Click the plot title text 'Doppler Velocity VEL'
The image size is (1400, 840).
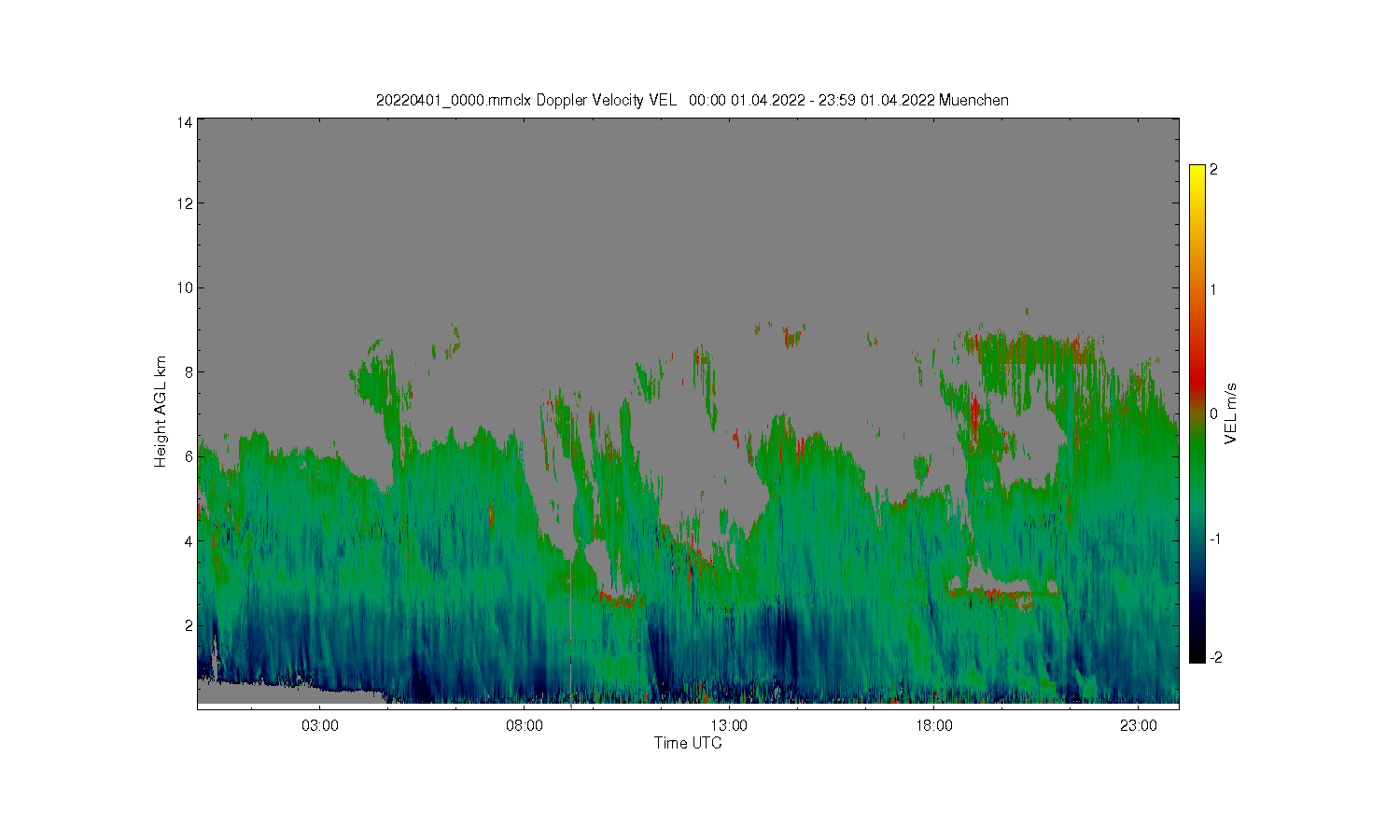607,101
